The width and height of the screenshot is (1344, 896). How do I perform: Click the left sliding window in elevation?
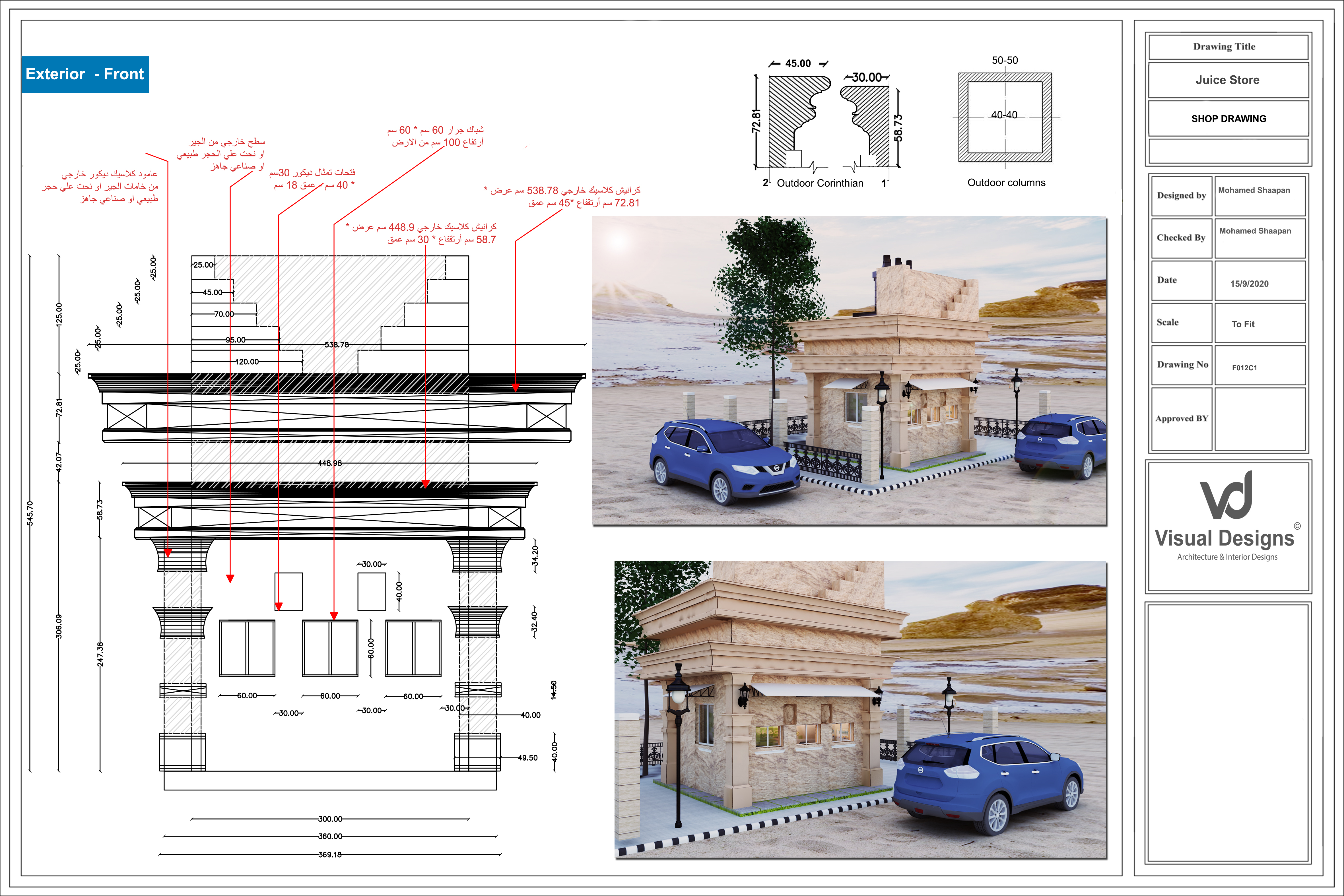pyautogui.click(x=247, y=648)
